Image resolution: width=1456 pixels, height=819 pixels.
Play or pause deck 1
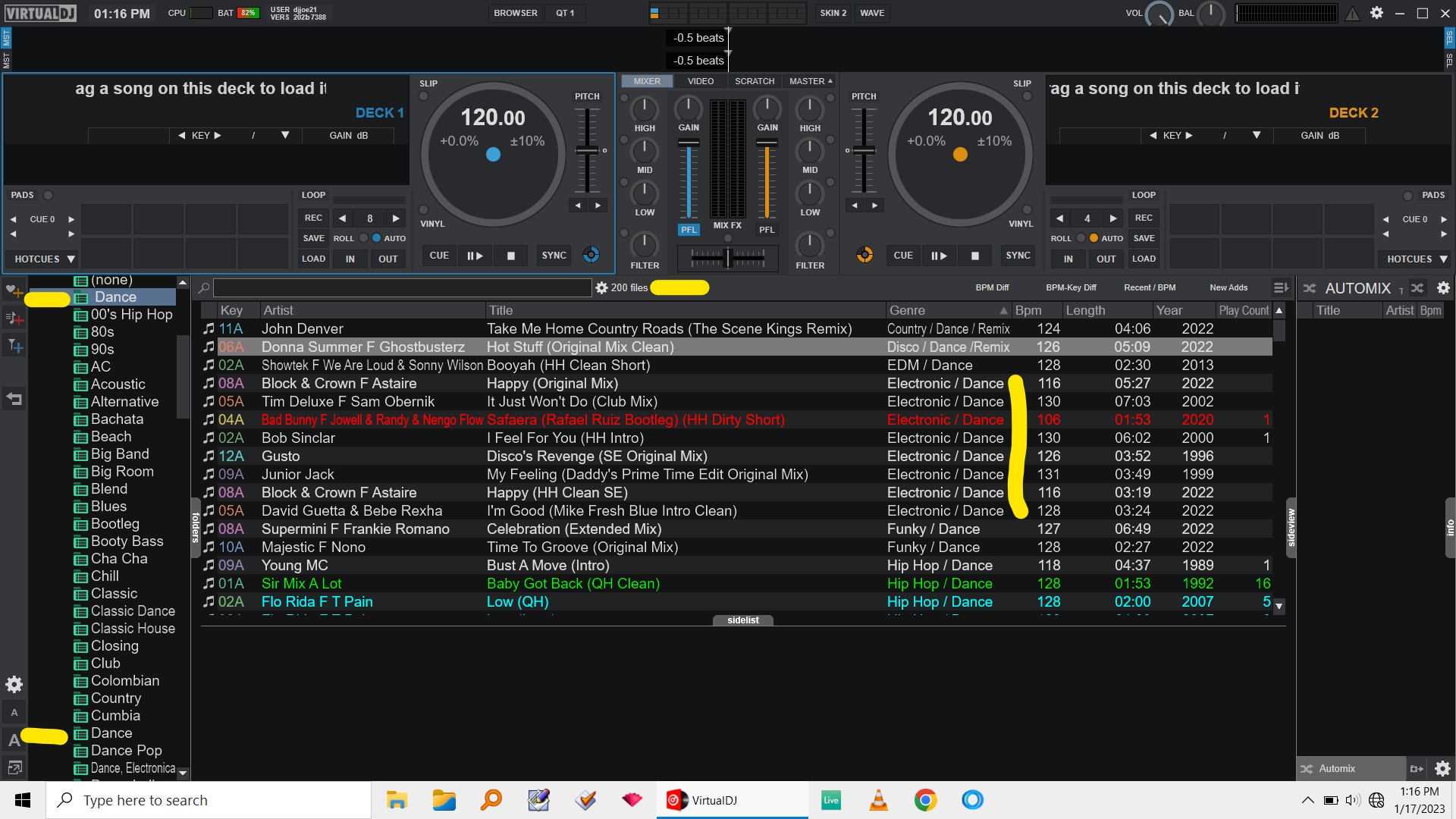click(x=475, y=256)
